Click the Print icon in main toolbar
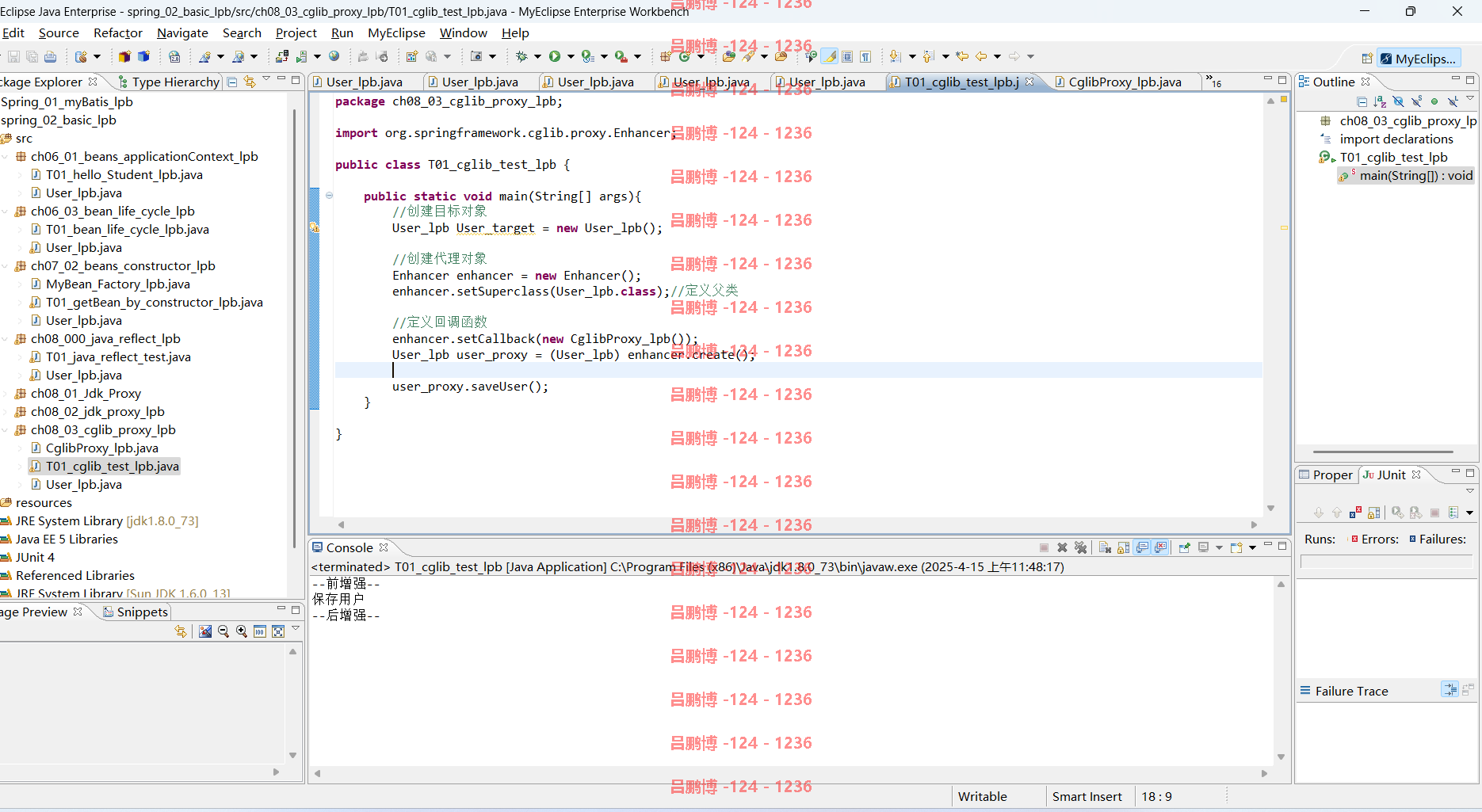Image resolution: width=1482 pixels, height=812 pixels. pyautogui.click(x=50, y=56)
